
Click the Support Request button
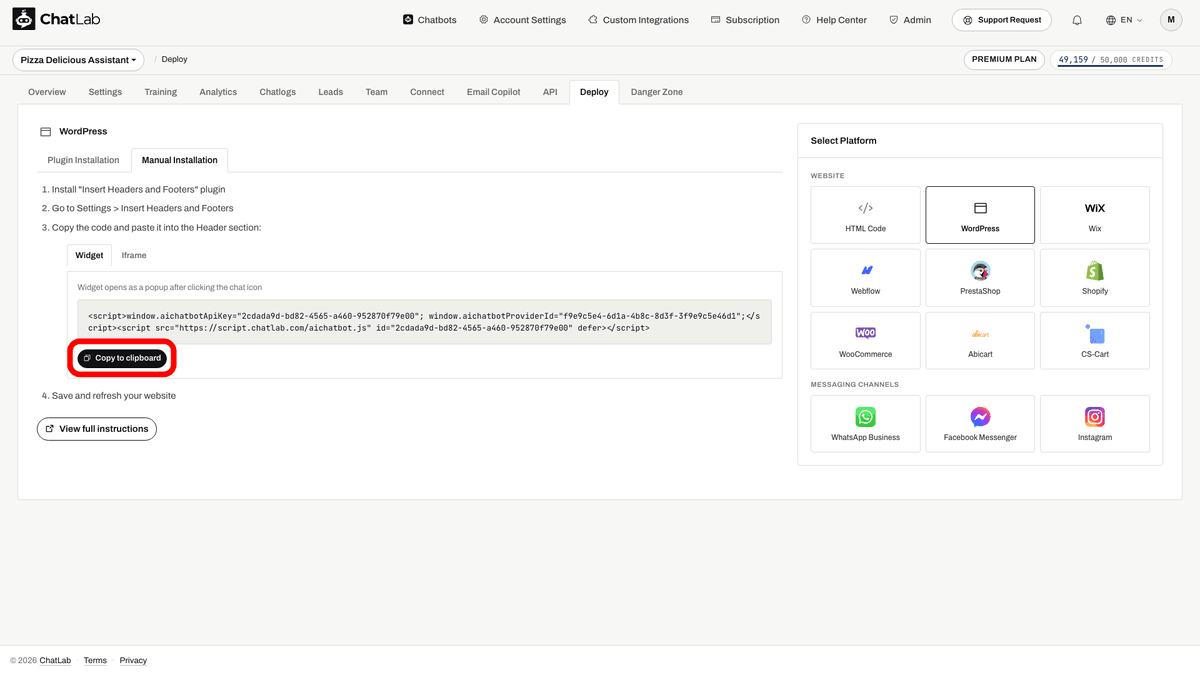pyautogui.click(x=1002, y=20)
